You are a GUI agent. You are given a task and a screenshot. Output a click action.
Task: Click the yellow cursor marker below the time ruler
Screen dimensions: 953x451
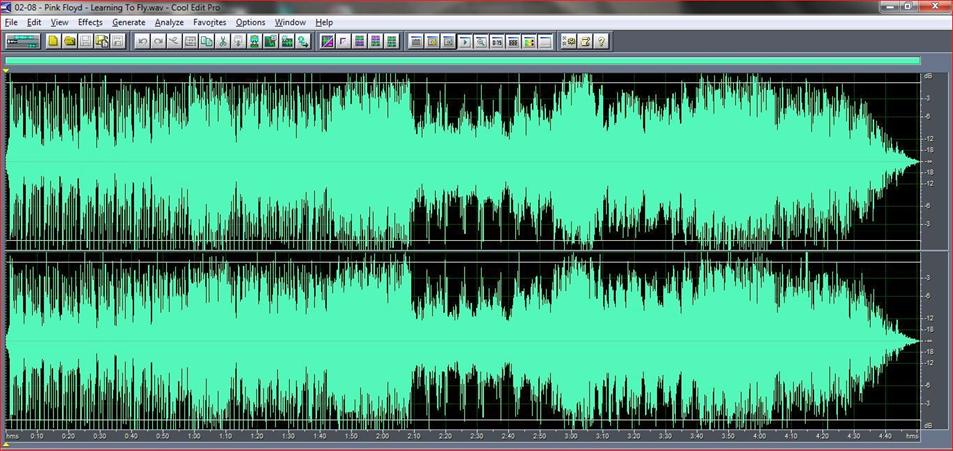pyautogui.click(x=7, y=444)
